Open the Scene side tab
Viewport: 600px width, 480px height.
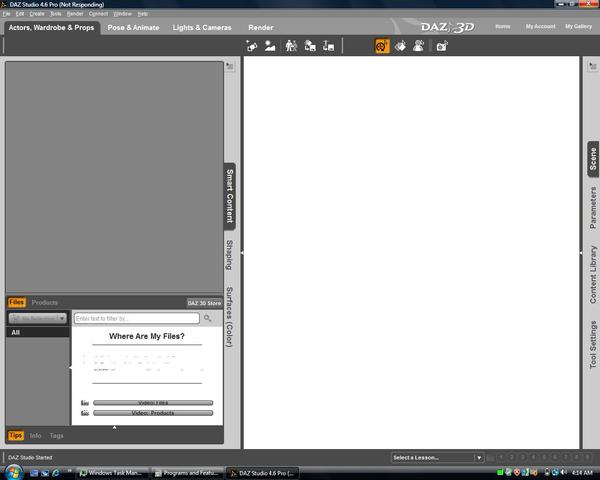[593, 159]
